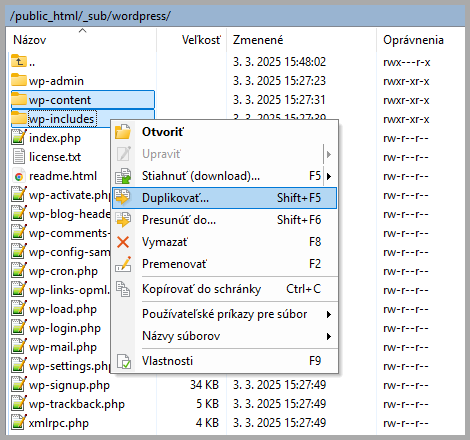Click the properties icon beside Vlastnosti
This screenshot has width=470, height=440.
click(124, 361)
